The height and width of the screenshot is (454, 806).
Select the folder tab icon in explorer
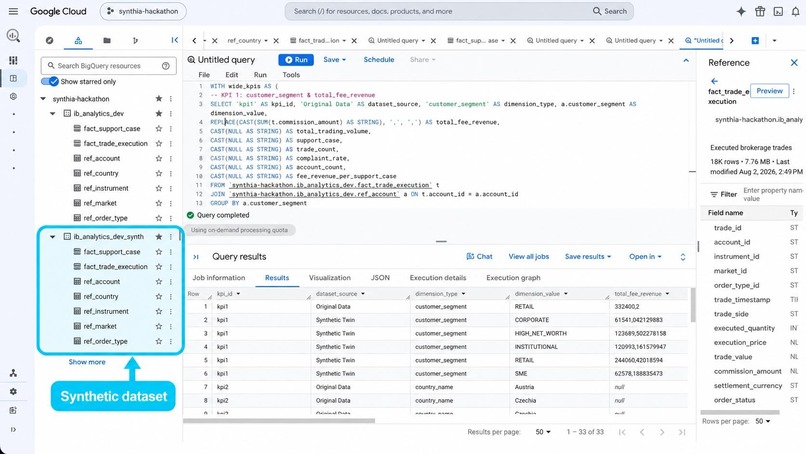click(107, 40)
